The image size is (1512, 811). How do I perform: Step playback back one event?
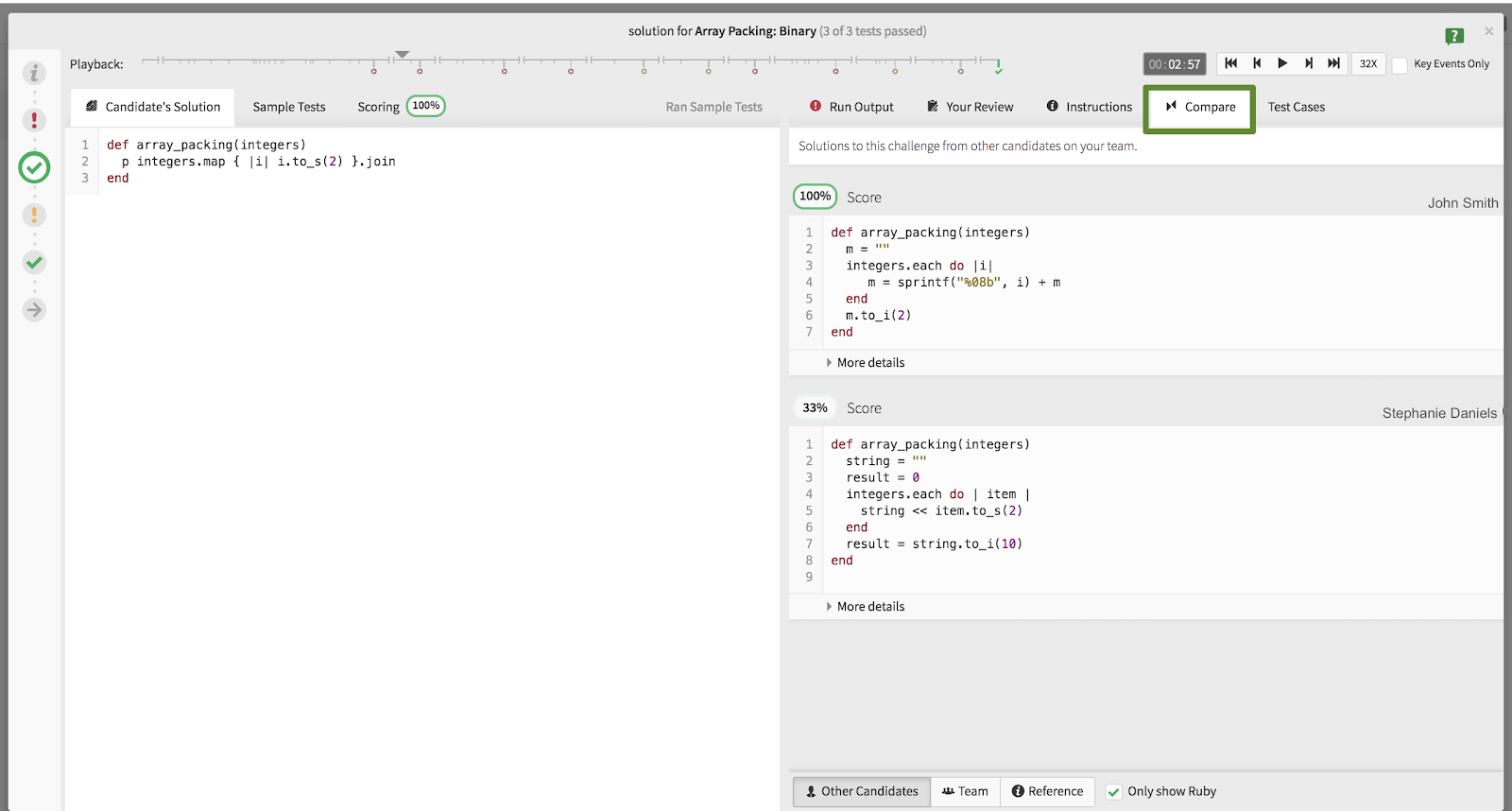click(1257, 63)
